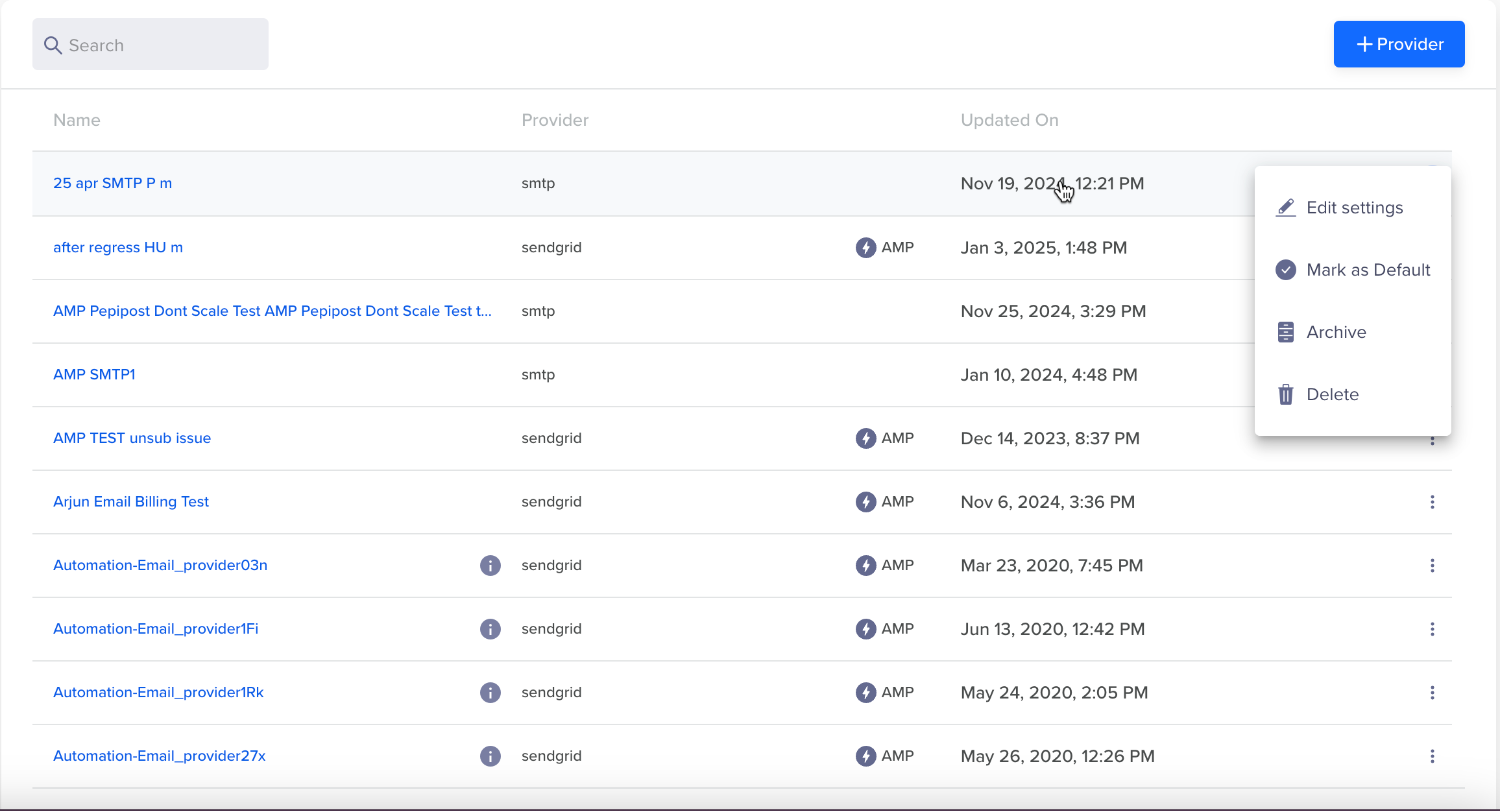Click the date 'May 26, 2020, 12:26 PM'
The width and height of the screenshot is (1500, 812).
tap(1058, 756)
